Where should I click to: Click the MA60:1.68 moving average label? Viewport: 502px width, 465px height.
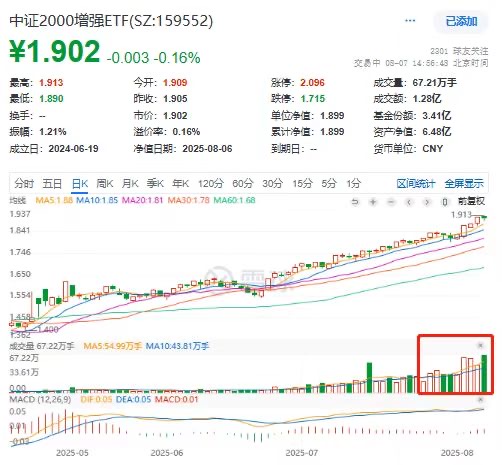tap(234, 200)
